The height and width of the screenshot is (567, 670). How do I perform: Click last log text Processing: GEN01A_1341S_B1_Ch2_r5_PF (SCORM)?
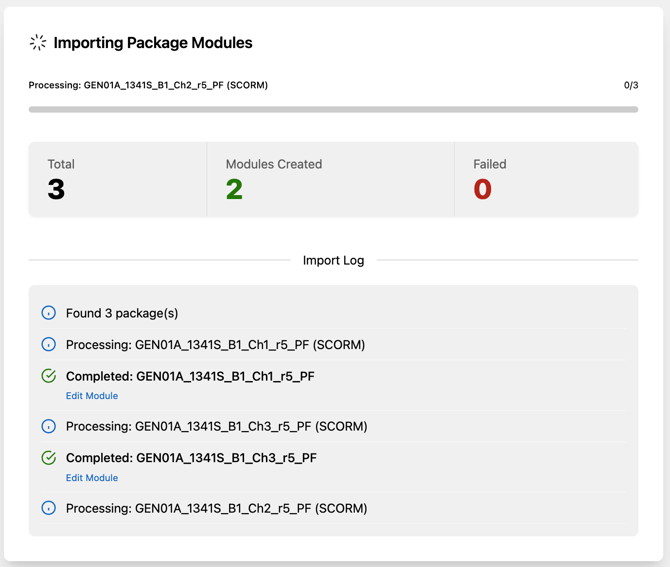pos(217,508)
